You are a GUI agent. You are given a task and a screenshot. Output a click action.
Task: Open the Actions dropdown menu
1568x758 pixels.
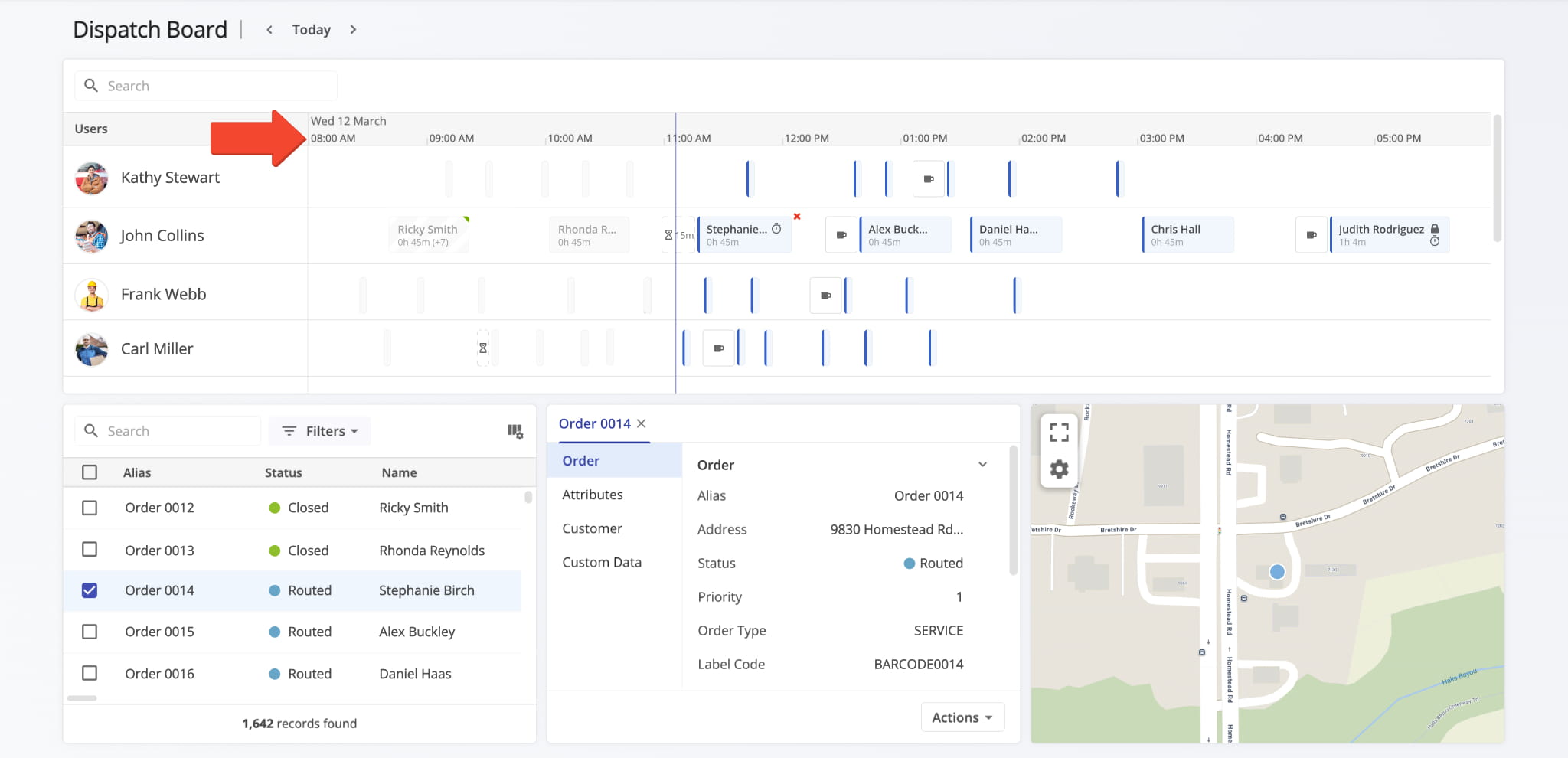(962, 717)
